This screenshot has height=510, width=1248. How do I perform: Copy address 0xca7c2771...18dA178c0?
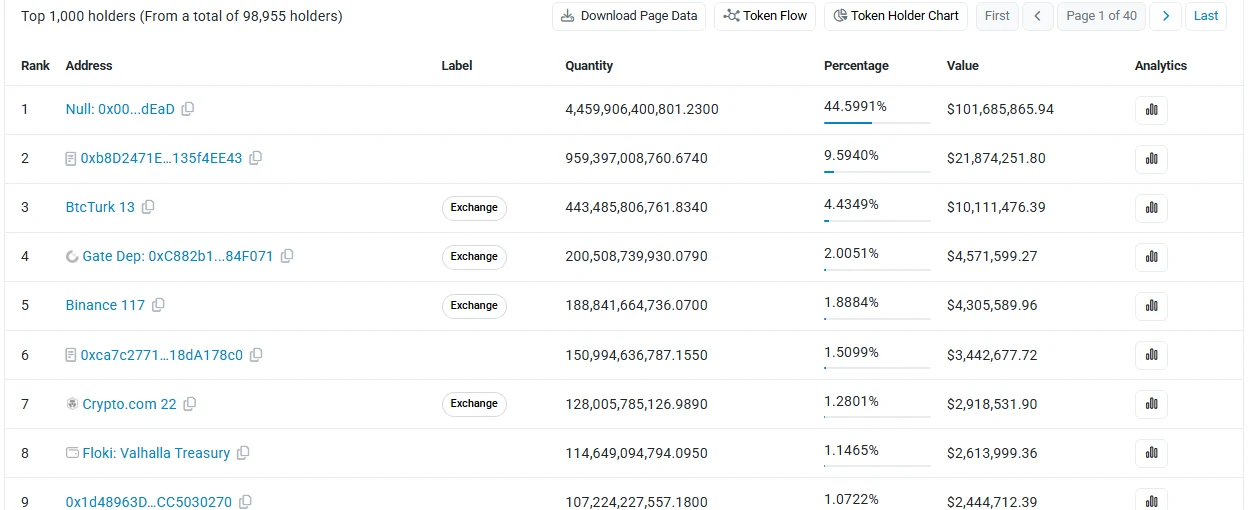[x=256, y=355]
